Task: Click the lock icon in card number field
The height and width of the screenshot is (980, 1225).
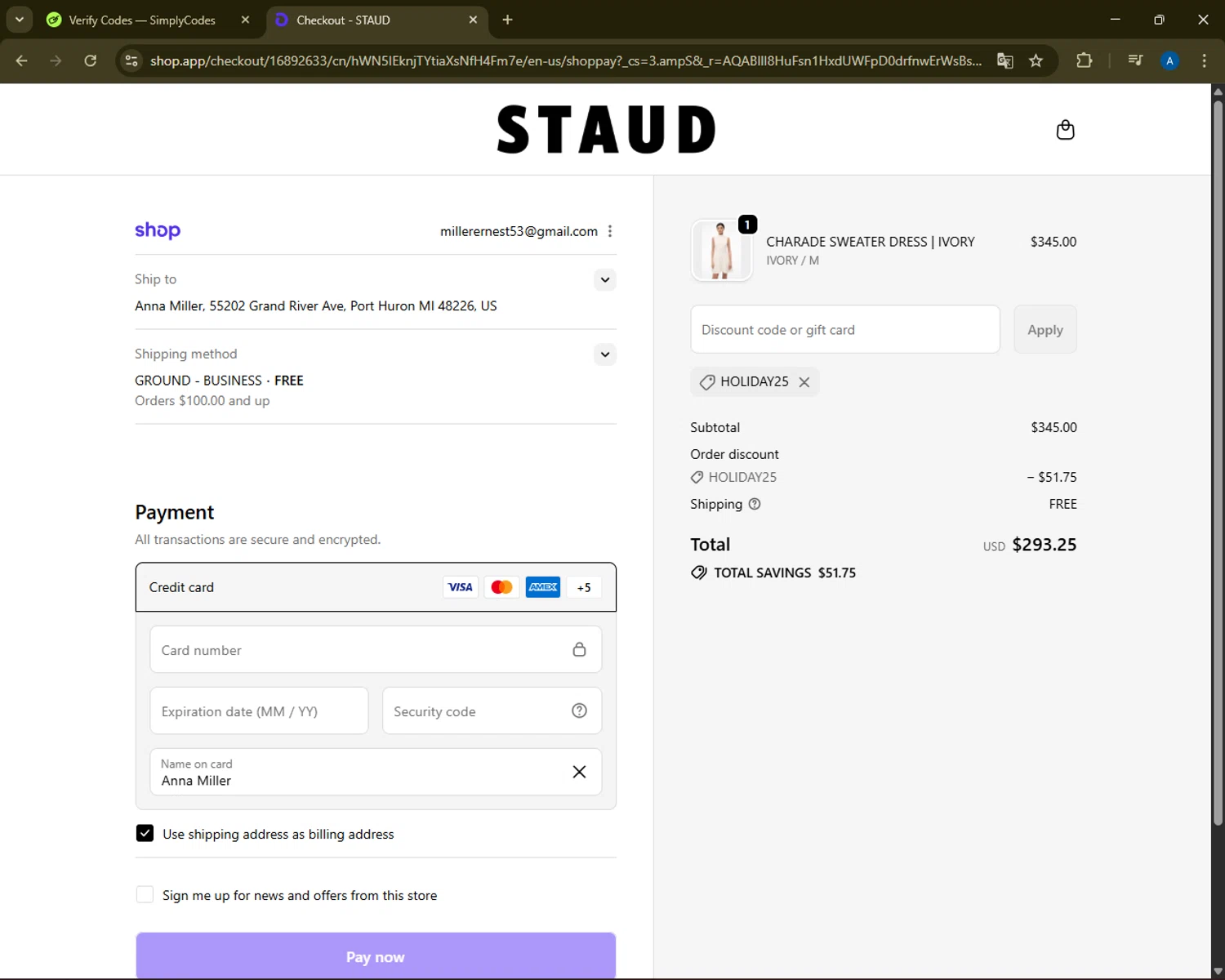Action: [579, 649]
